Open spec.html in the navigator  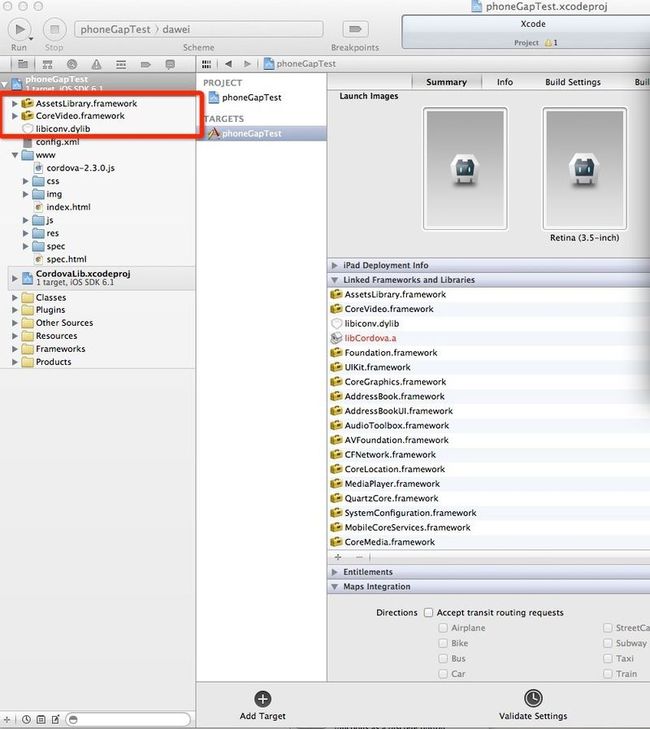click(x=66, y=259)
